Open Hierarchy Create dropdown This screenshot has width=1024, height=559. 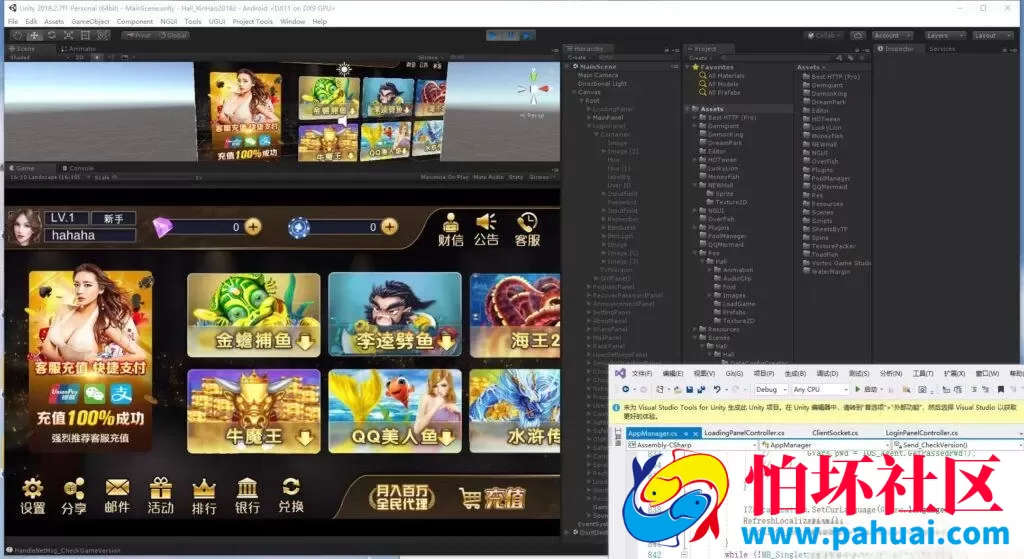pyautogui.click(x=578, y=57)
